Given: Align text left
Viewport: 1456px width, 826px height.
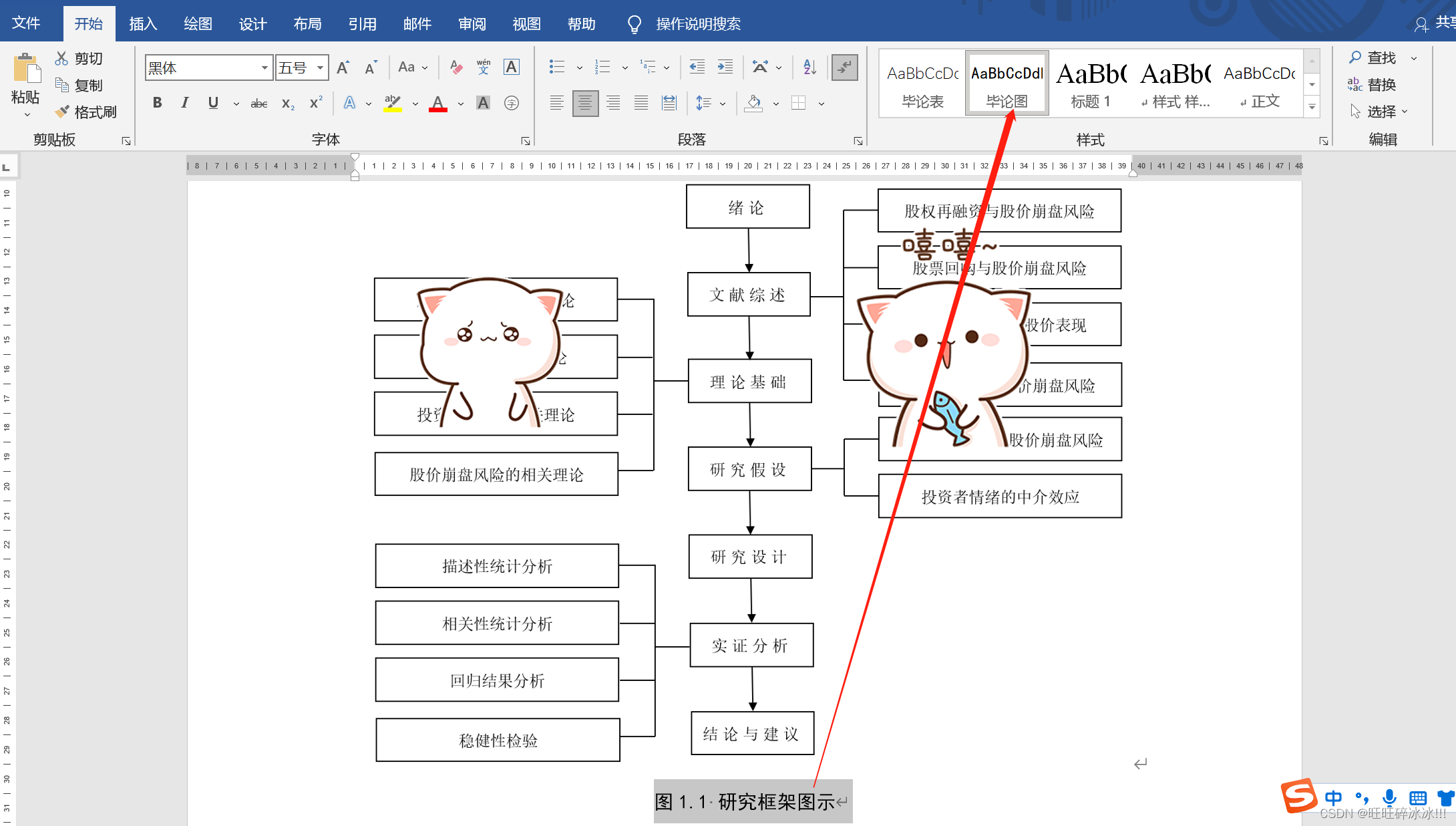Looking at the screenshot, I should click(557, 103).
